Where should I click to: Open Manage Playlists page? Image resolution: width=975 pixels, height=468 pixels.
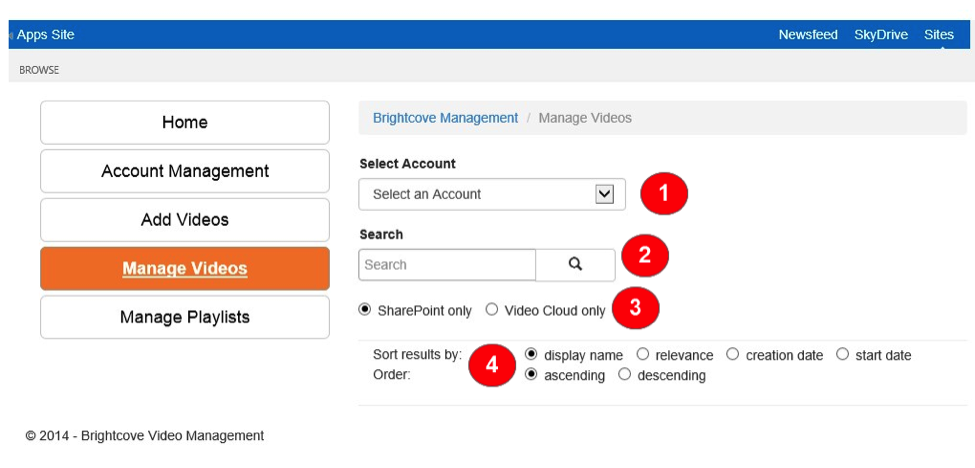(x=185, y=317)
